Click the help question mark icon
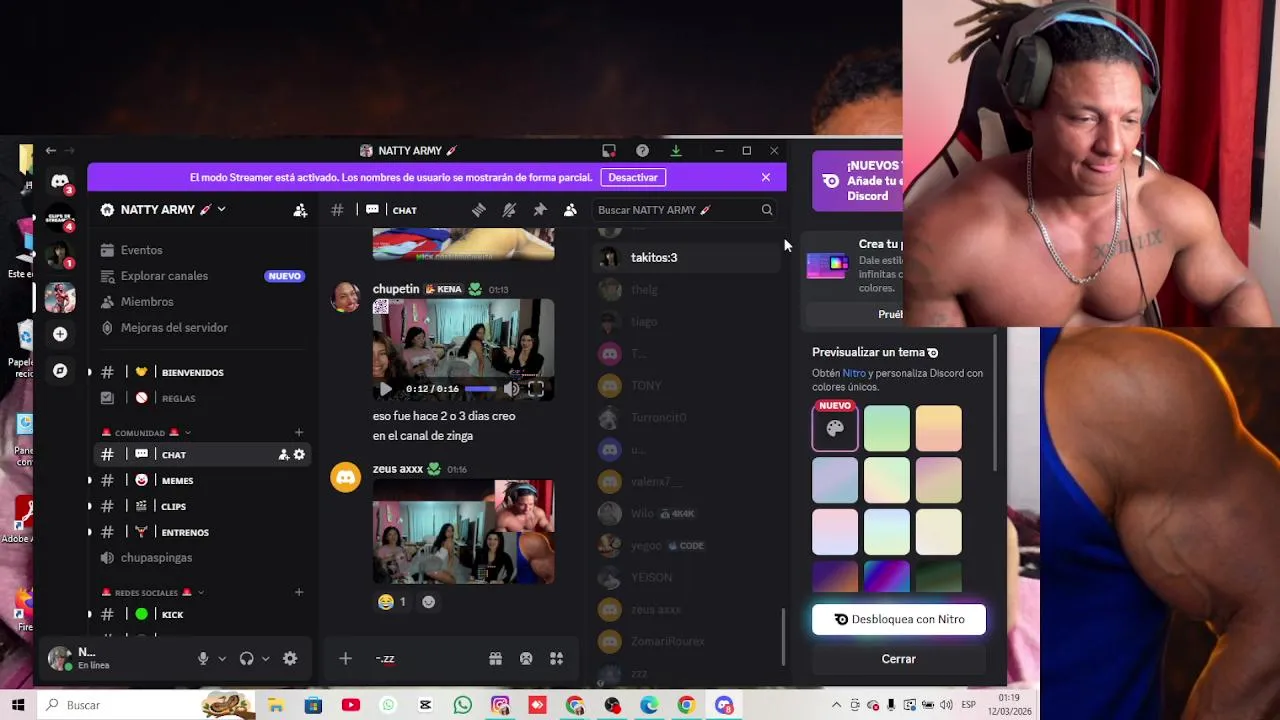This screenshot has height=720, width=1280. 642,151
